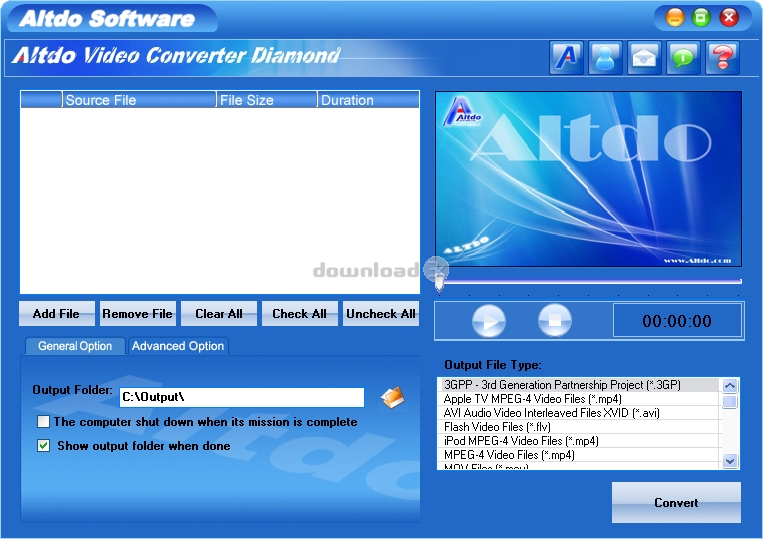Screen dimensions: 763x539
Task: Click the Source File column header
Action: coord(139,100)
